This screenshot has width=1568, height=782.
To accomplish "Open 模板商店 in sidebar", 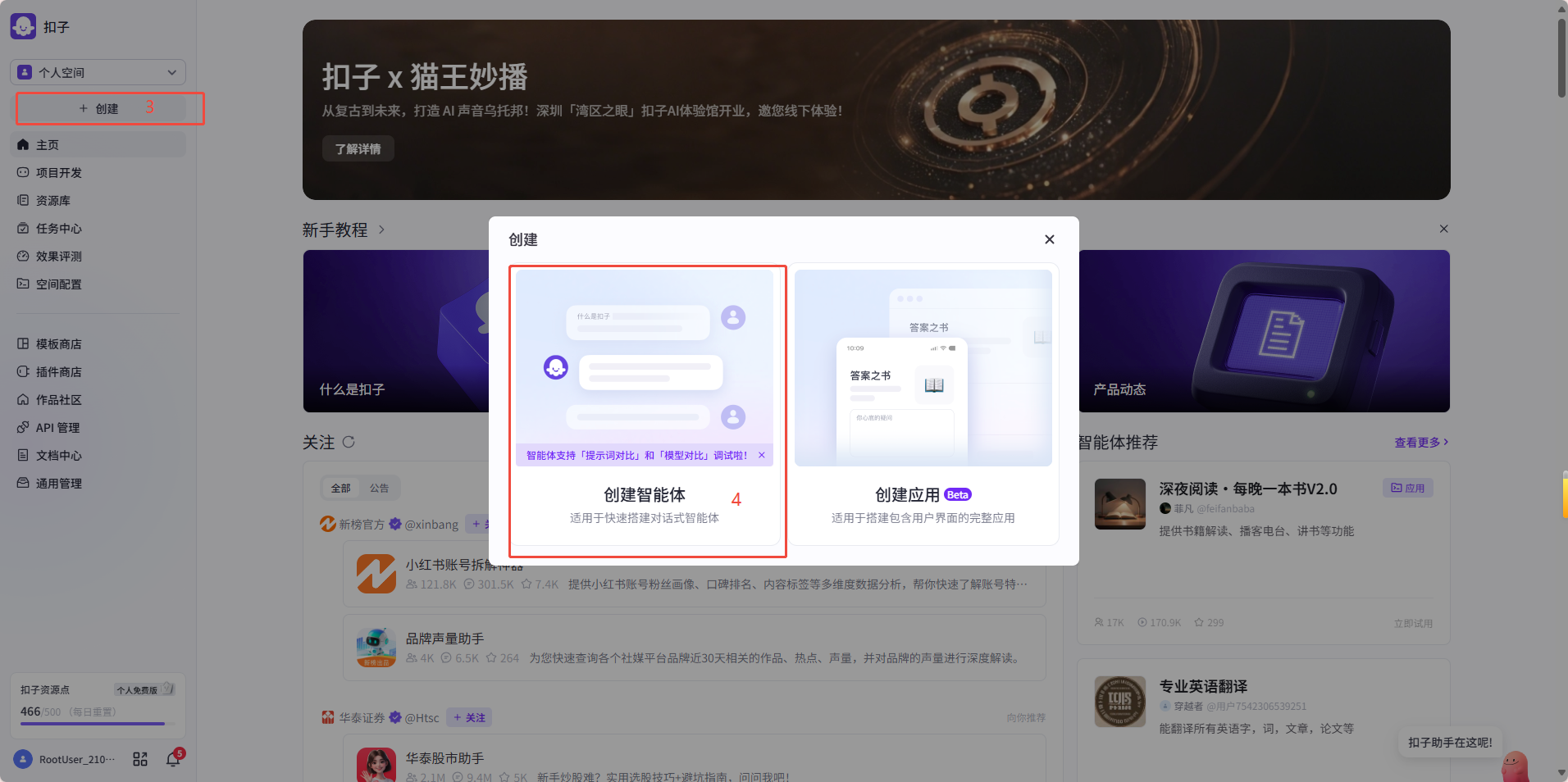I will (98, 343).
